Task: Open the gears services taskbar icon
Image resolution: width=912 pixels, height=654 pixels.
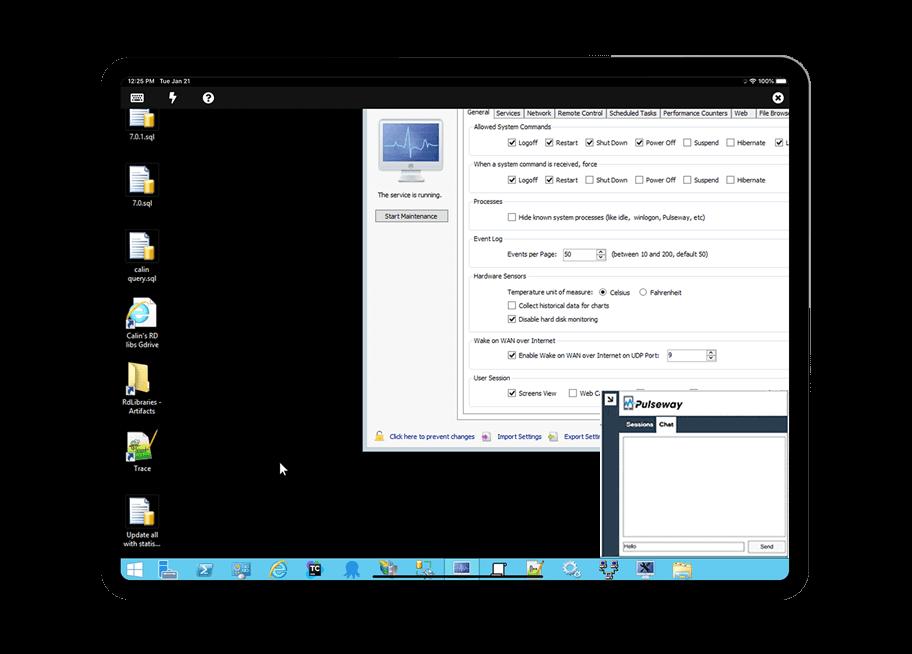Action: tap(572, 570)
